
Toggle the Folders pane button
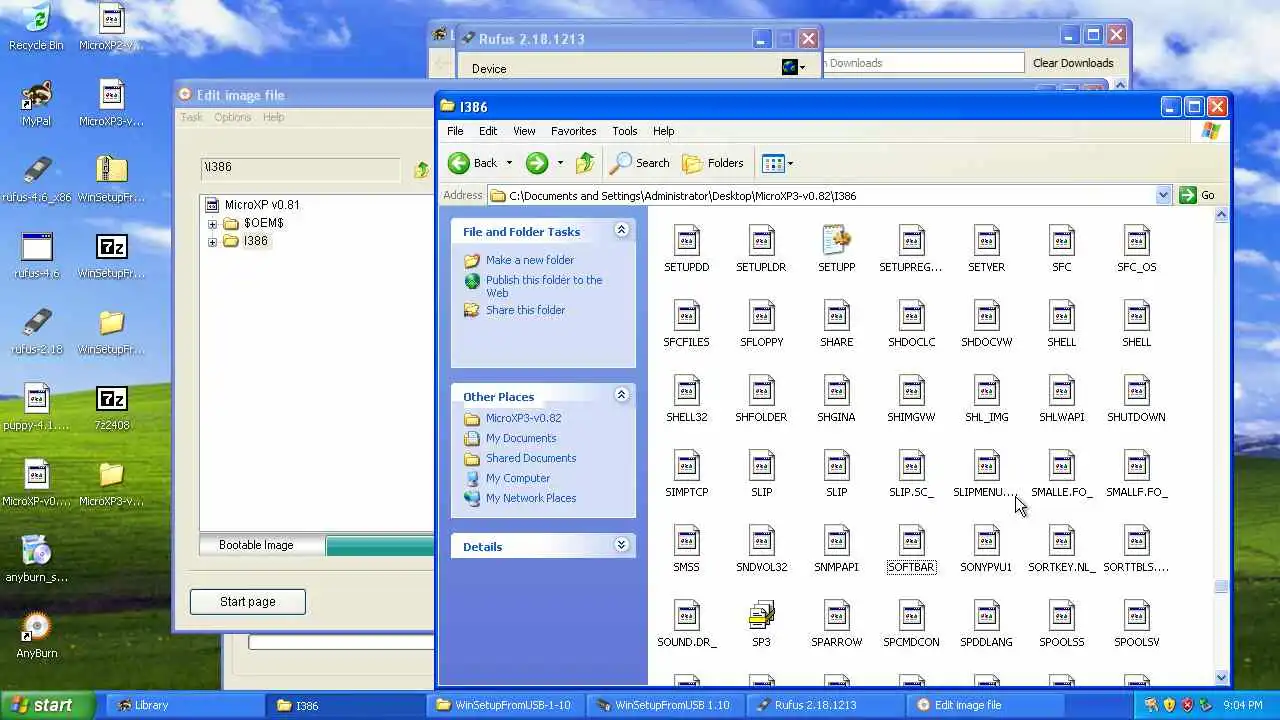tap(713, 163)
